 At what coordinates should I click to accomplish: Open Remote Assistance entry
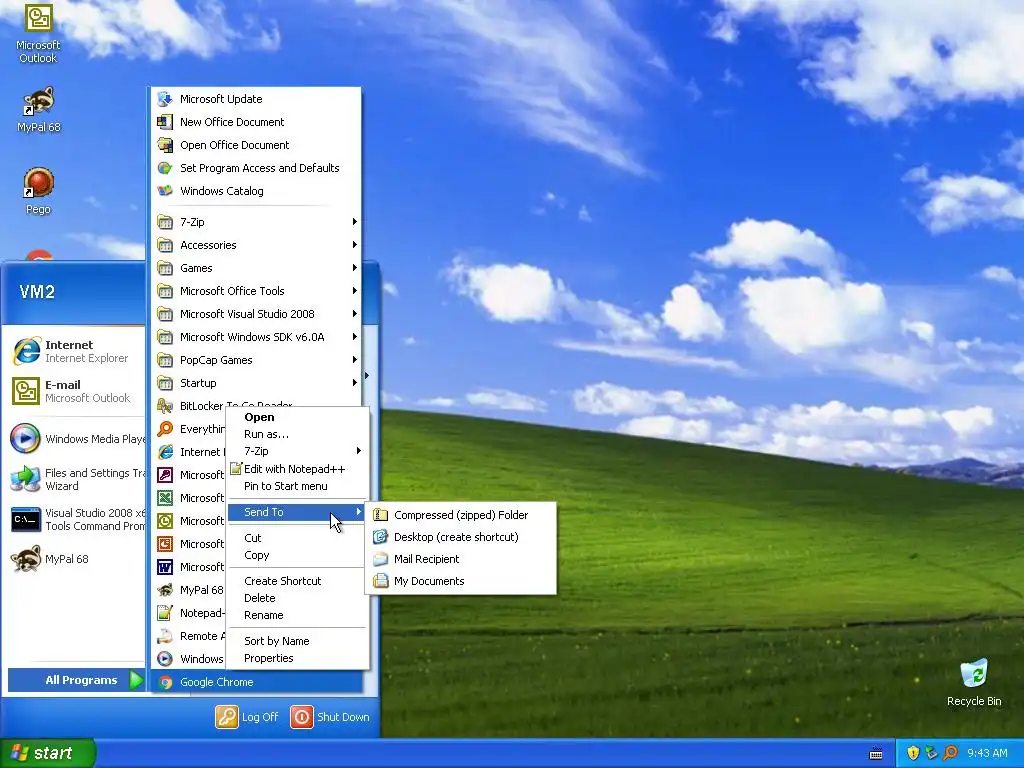[x=189, y=636]
